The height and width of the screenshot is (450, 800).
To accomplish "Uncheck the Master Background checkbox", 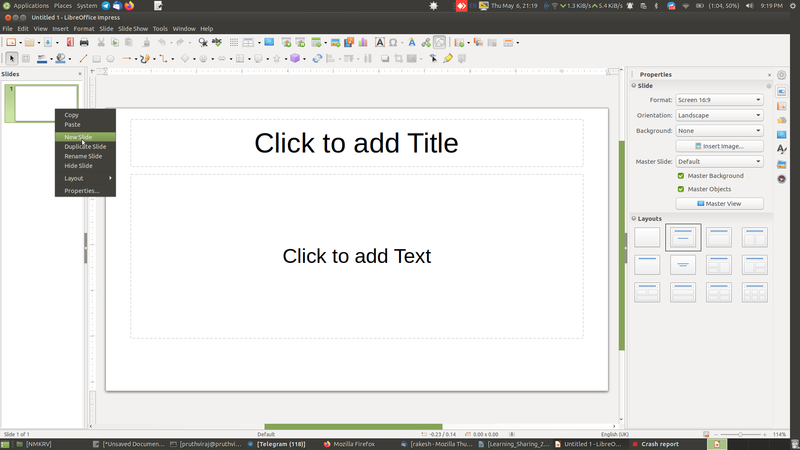I will pos(681,176).
